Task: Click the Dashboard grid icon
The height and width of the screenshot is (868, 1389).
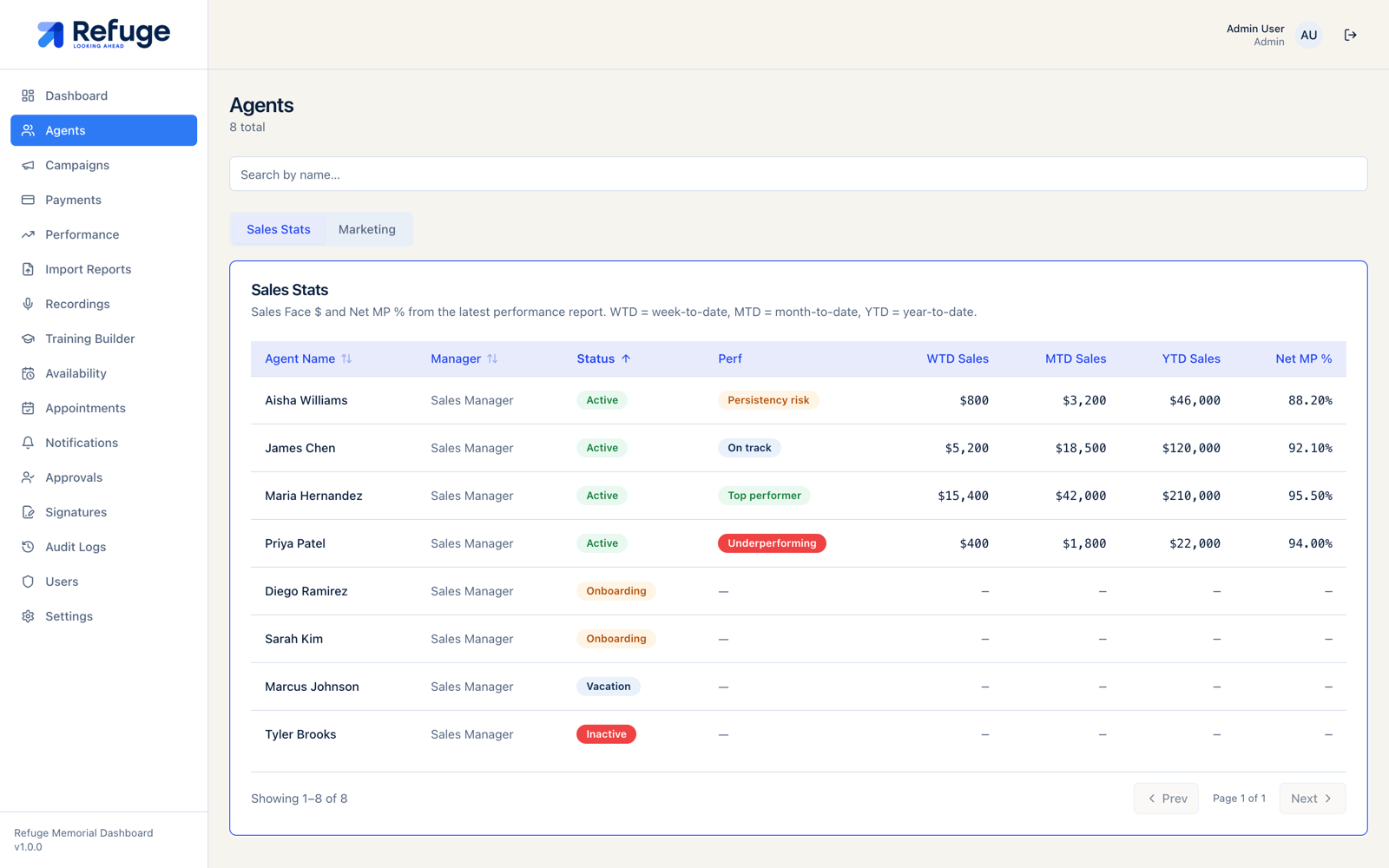Action: pyautogui.click(x=28, y=95)
